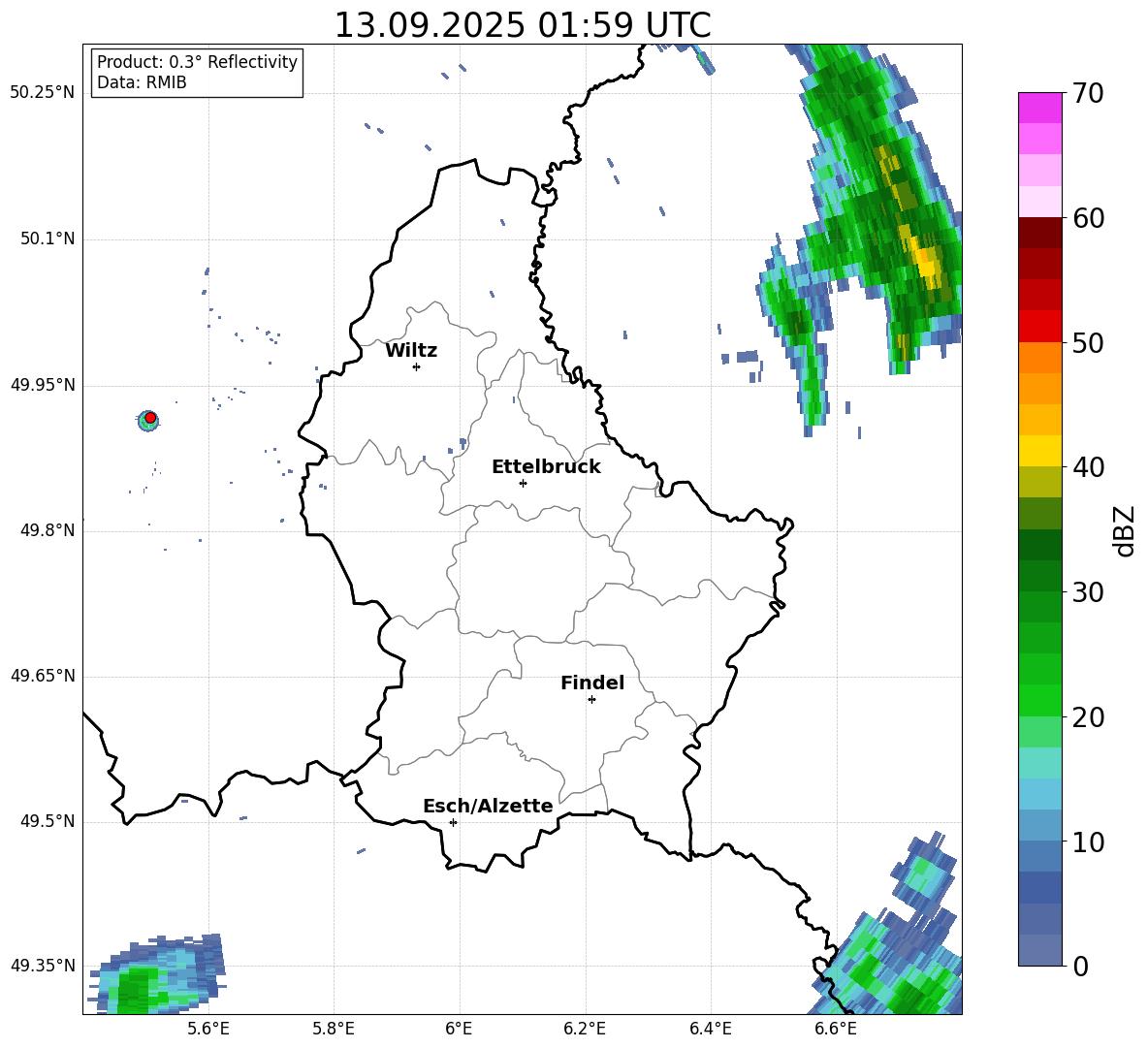Click the yellow colorbar swatch near 40
This screenshot has height=1048, width=1148.
[1039, 452]
